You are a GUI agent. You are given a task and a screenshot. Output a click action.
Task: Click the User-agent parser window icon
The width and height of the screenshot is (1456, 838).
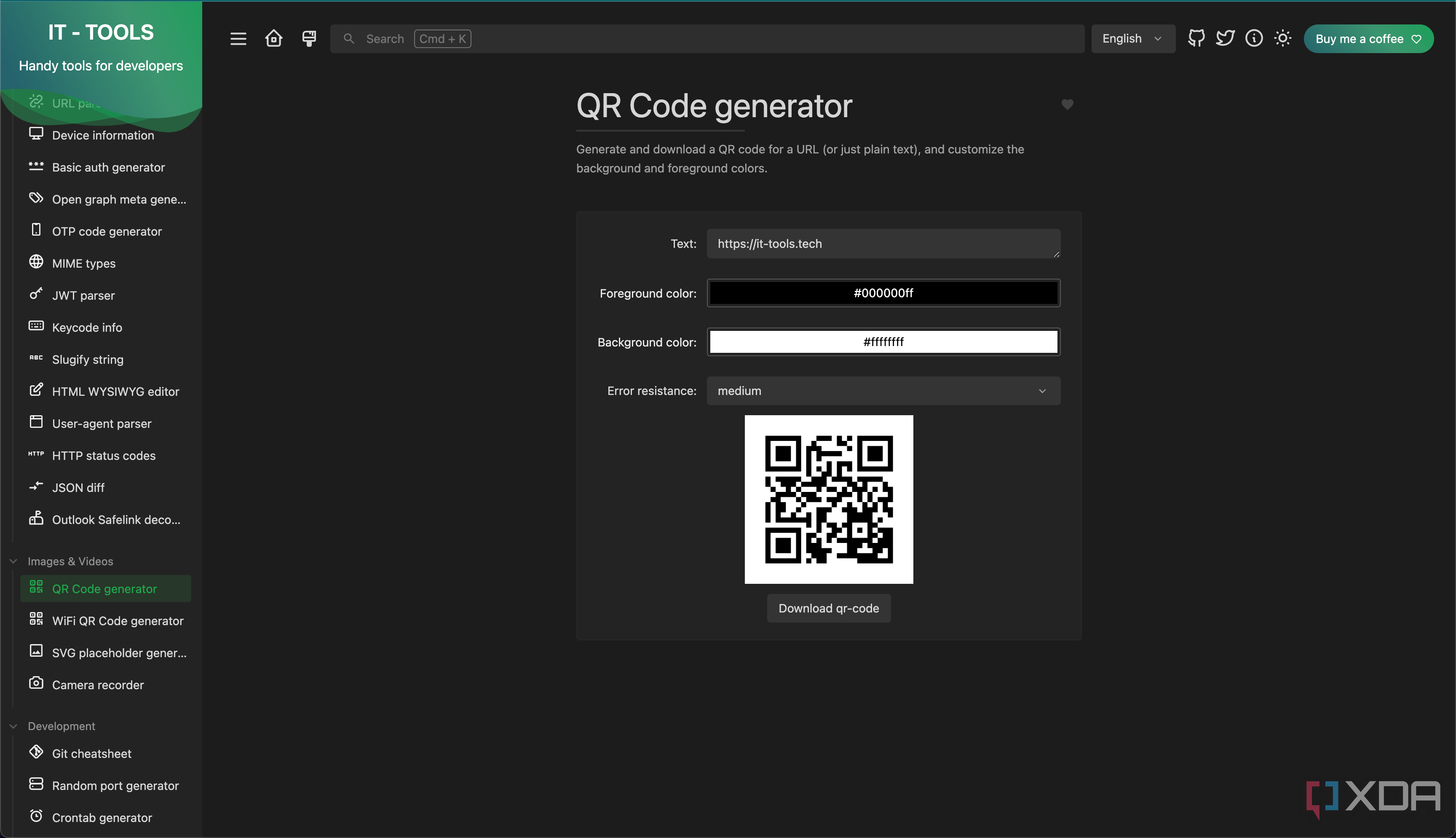(36, 422)
